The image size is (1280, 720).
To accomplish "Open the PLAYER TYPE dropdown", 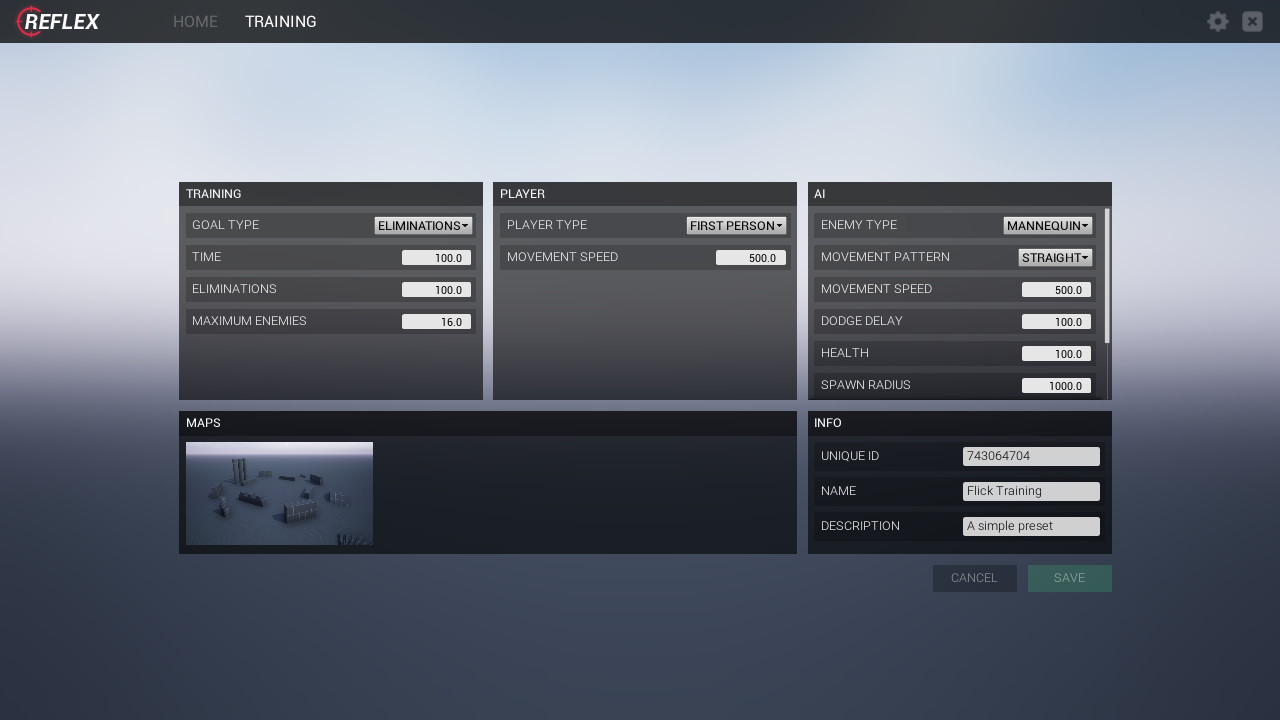I will (x=736, y=225).
